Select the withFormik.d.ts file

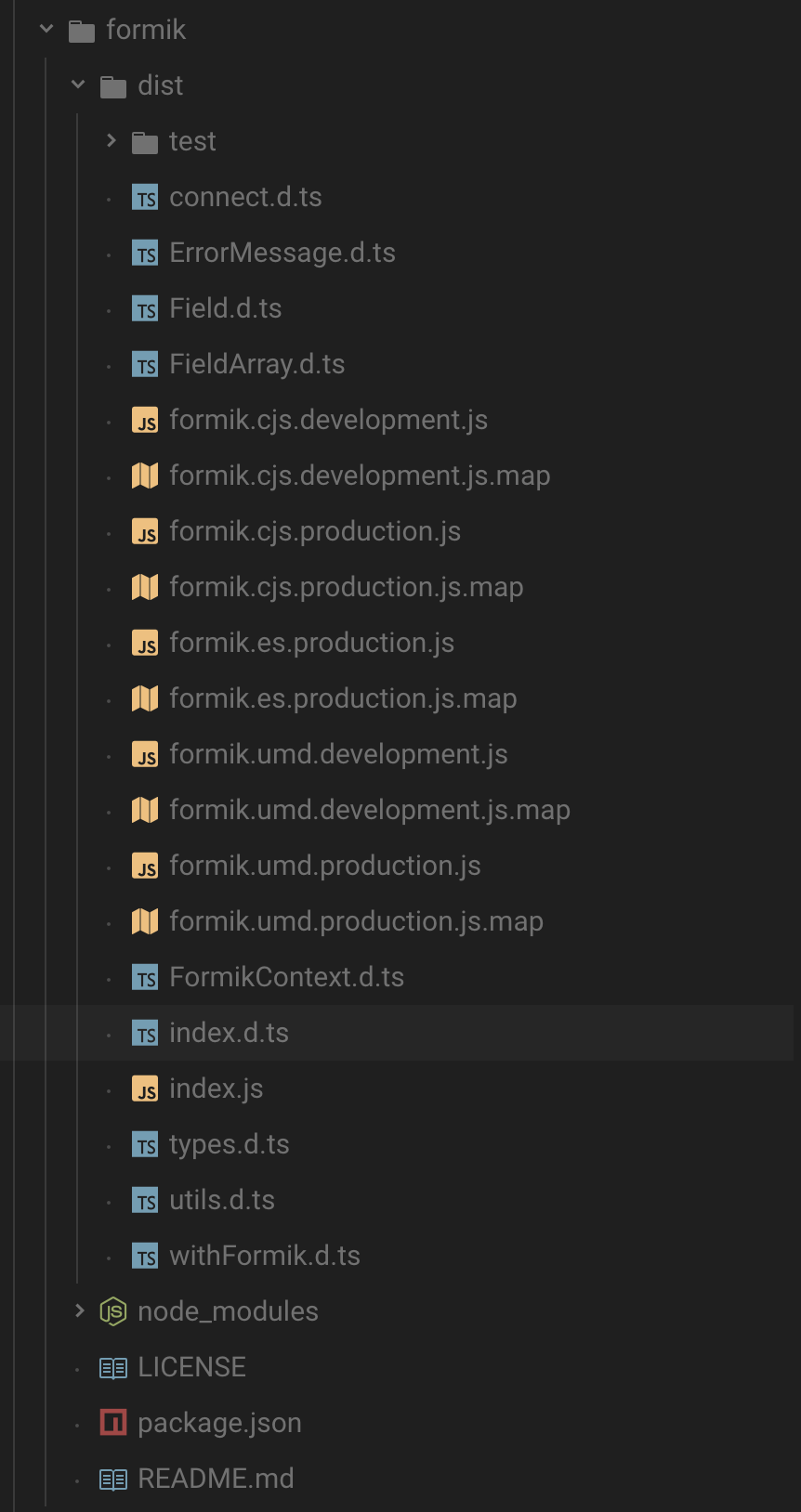(265, 1256)
